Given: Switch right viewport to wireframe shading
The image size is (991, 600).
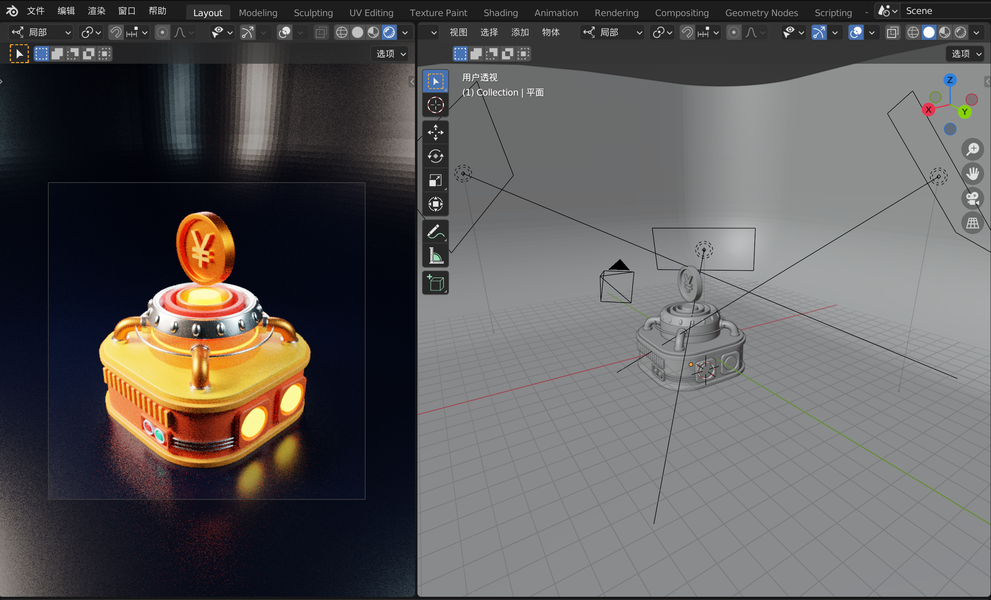Looking at the screenshot, I should tap(913, 32).
